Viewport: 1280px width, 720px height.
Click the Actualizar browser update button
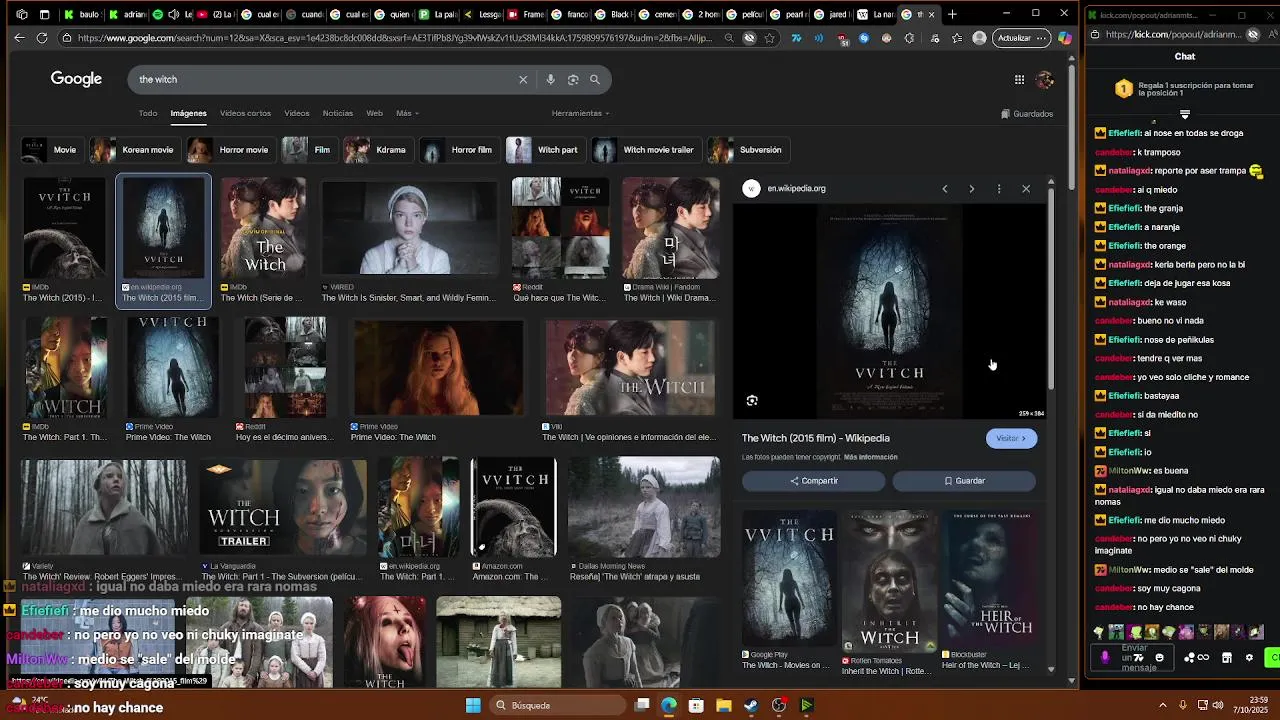pyautogui.click(x=1020, y=38)
